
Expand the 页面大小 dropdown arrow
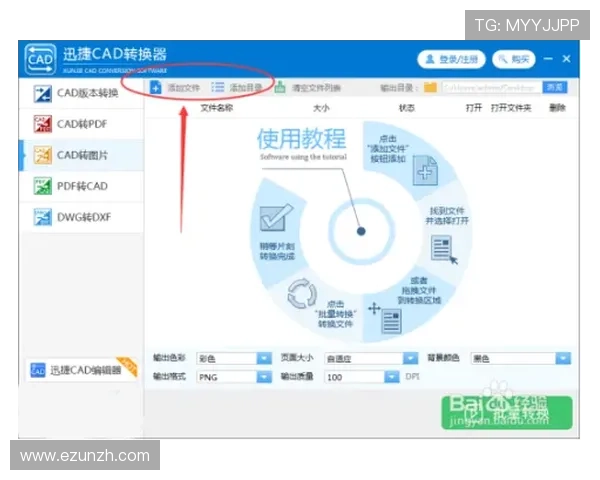pos(410,358)
